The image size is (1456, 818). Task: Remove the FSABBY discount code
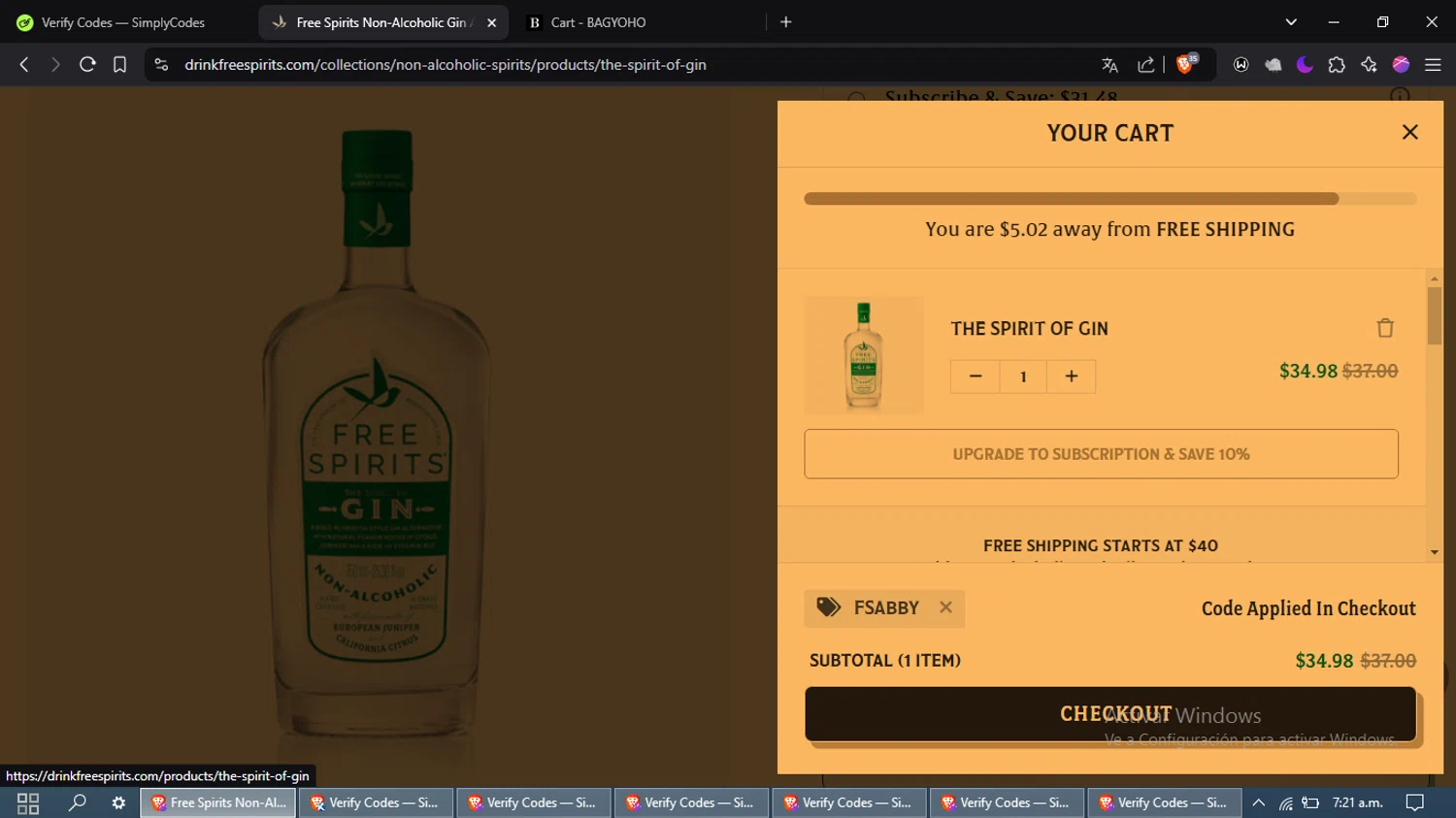pyautogui.click(x=945, y=607)
